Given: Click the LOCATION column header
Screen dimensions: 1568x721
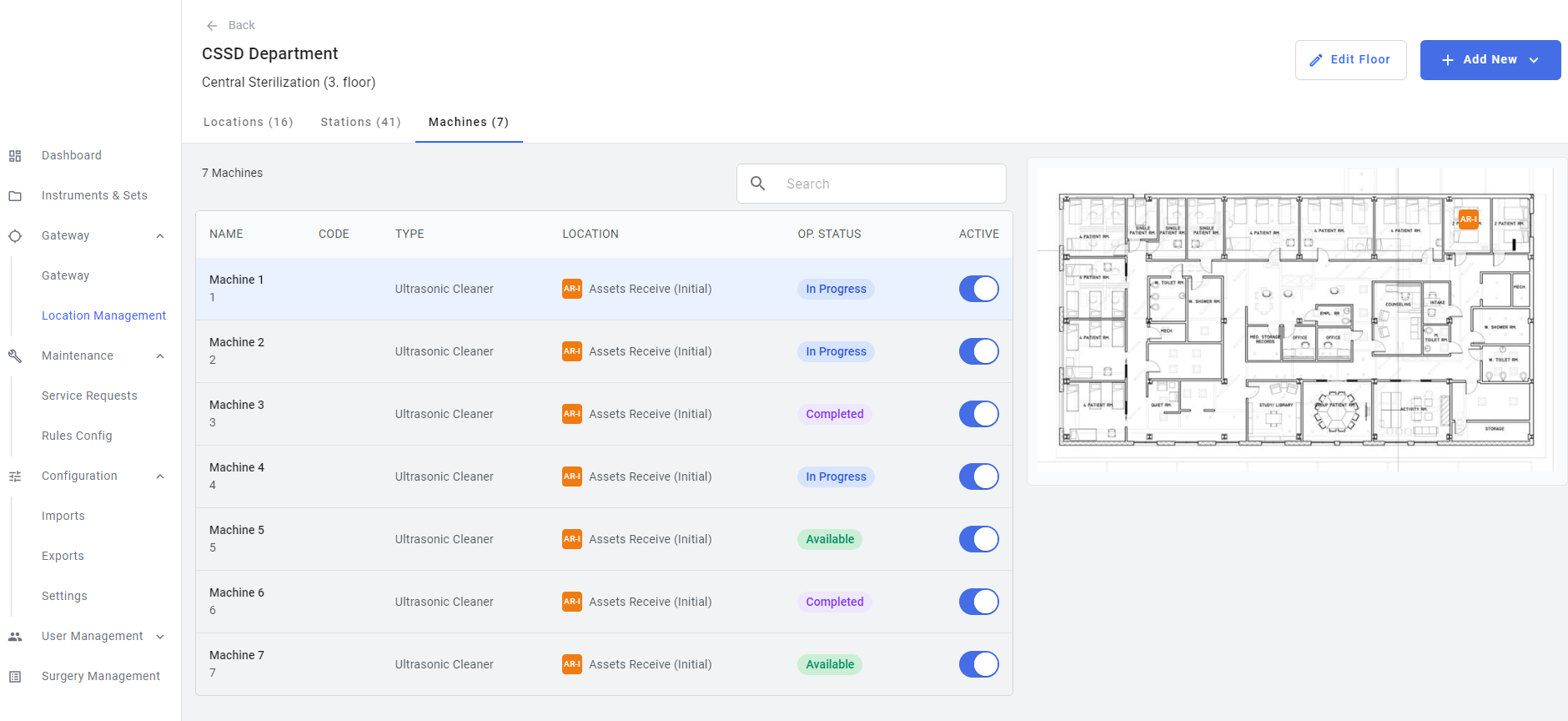Looking at the screenshot, I should (591, 234).
